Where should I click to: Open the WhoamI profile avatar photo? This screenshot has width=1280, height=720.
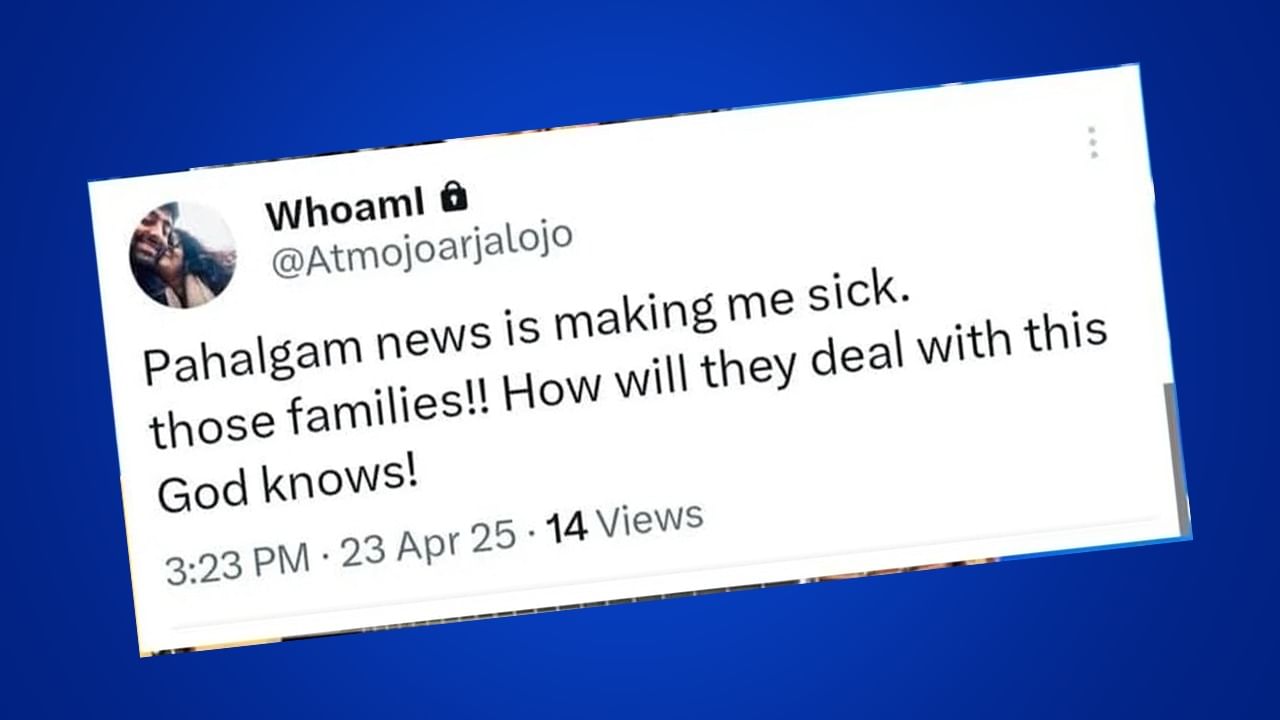(183, 254)
